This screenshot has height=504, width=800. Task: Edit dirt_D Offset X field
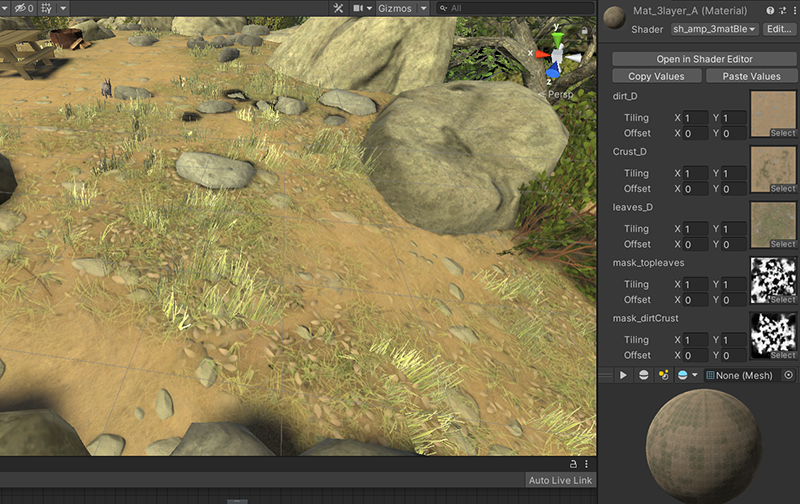pyautogui.click(x=695, y=134)
